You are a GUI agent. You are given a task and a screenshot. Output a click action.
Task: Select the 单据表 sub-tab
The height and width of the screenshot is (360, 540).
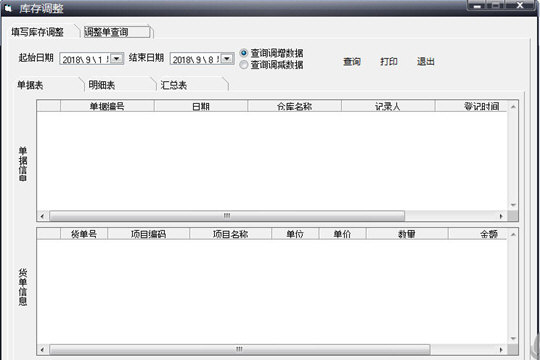point(30,85)
